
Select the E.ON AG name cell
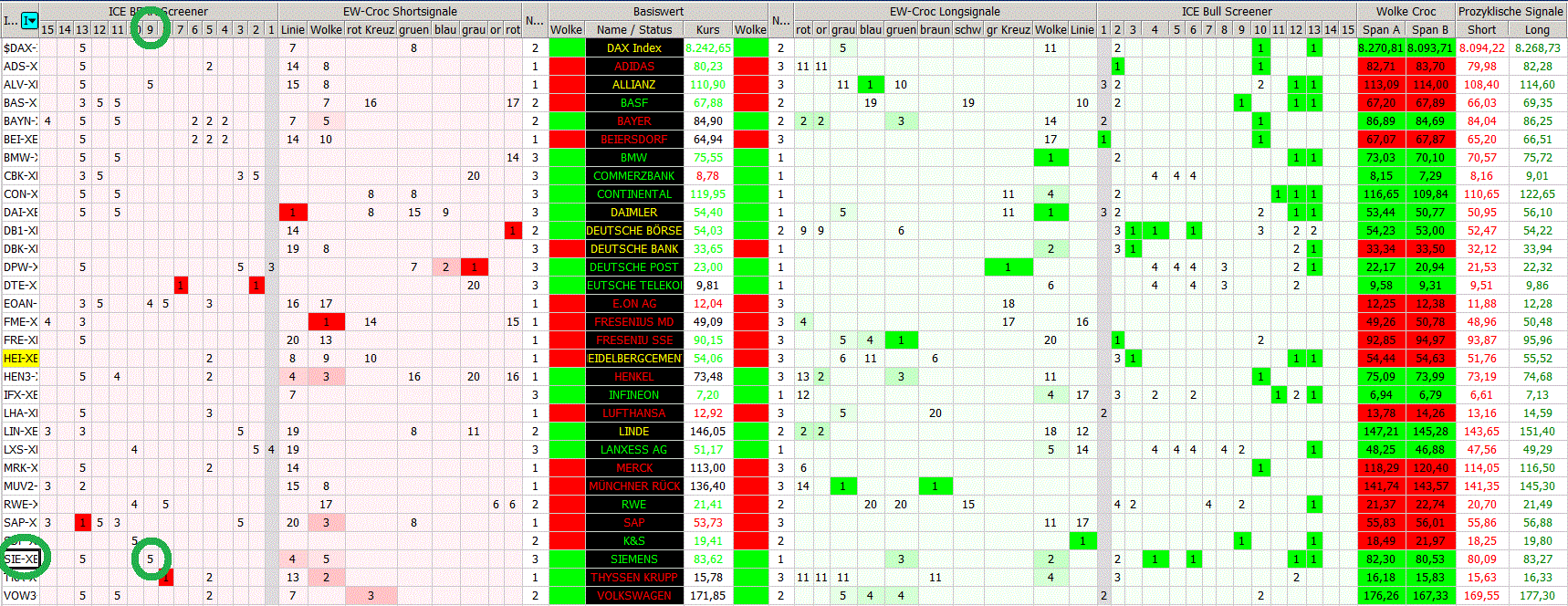634,303
